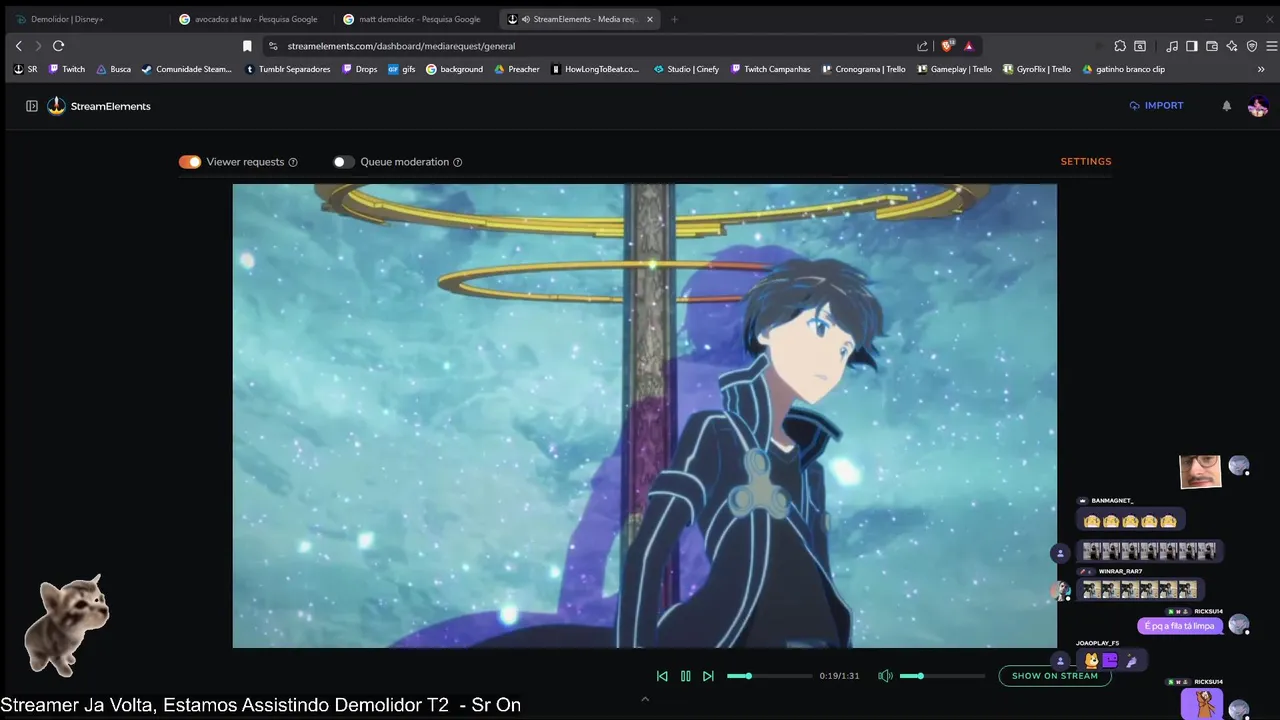Open the Queue moderation help icon
This screenshot has width=1280, height=720.
point(458,162)
